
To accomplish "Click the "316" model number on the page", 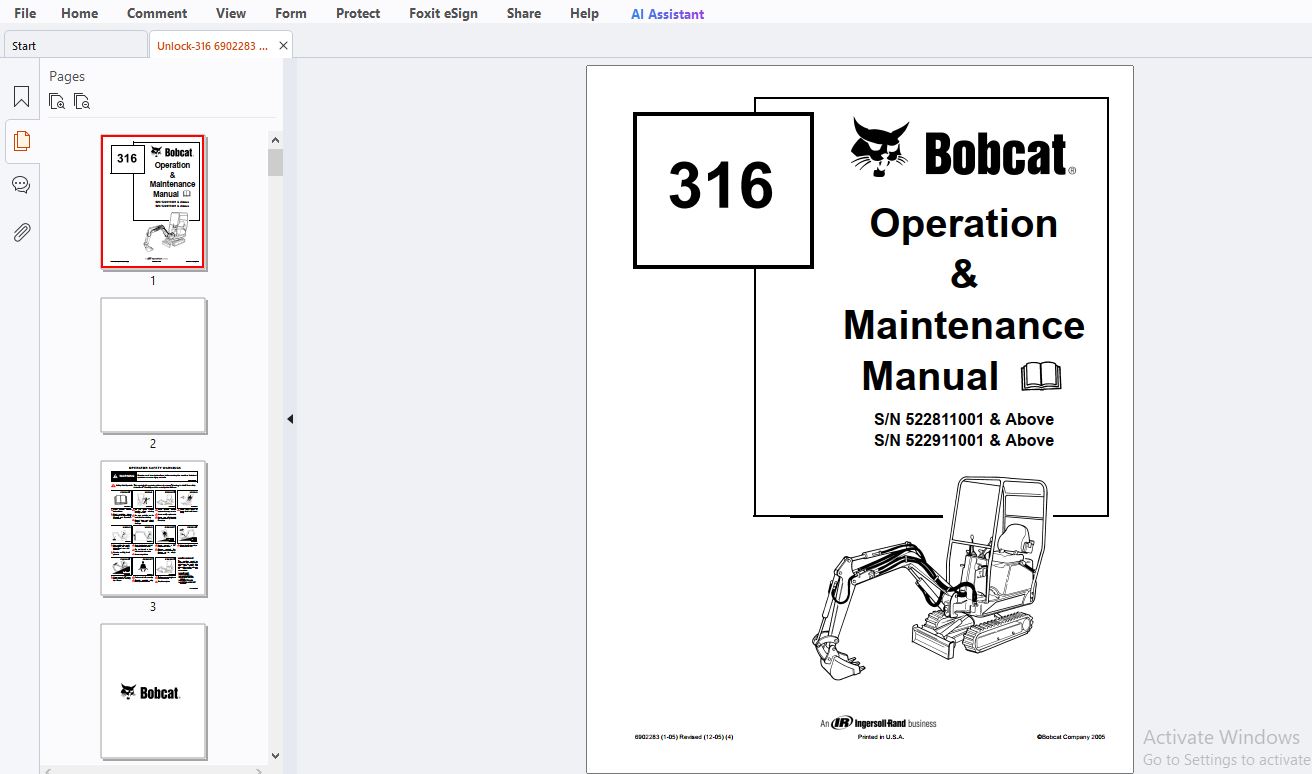I will coord(721,187).
